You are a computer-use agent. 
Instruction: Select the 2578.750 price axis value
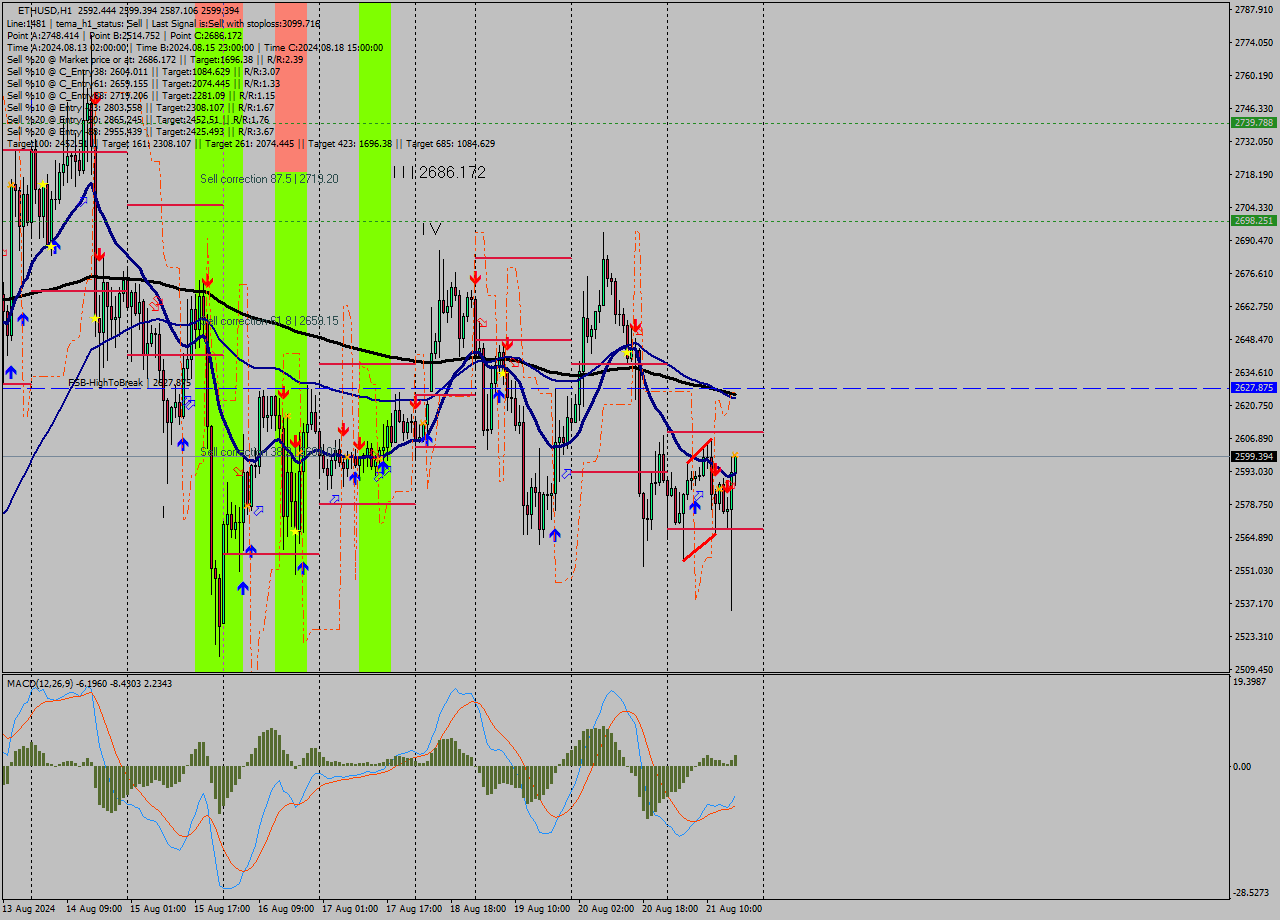click(x=1254, y=504)
